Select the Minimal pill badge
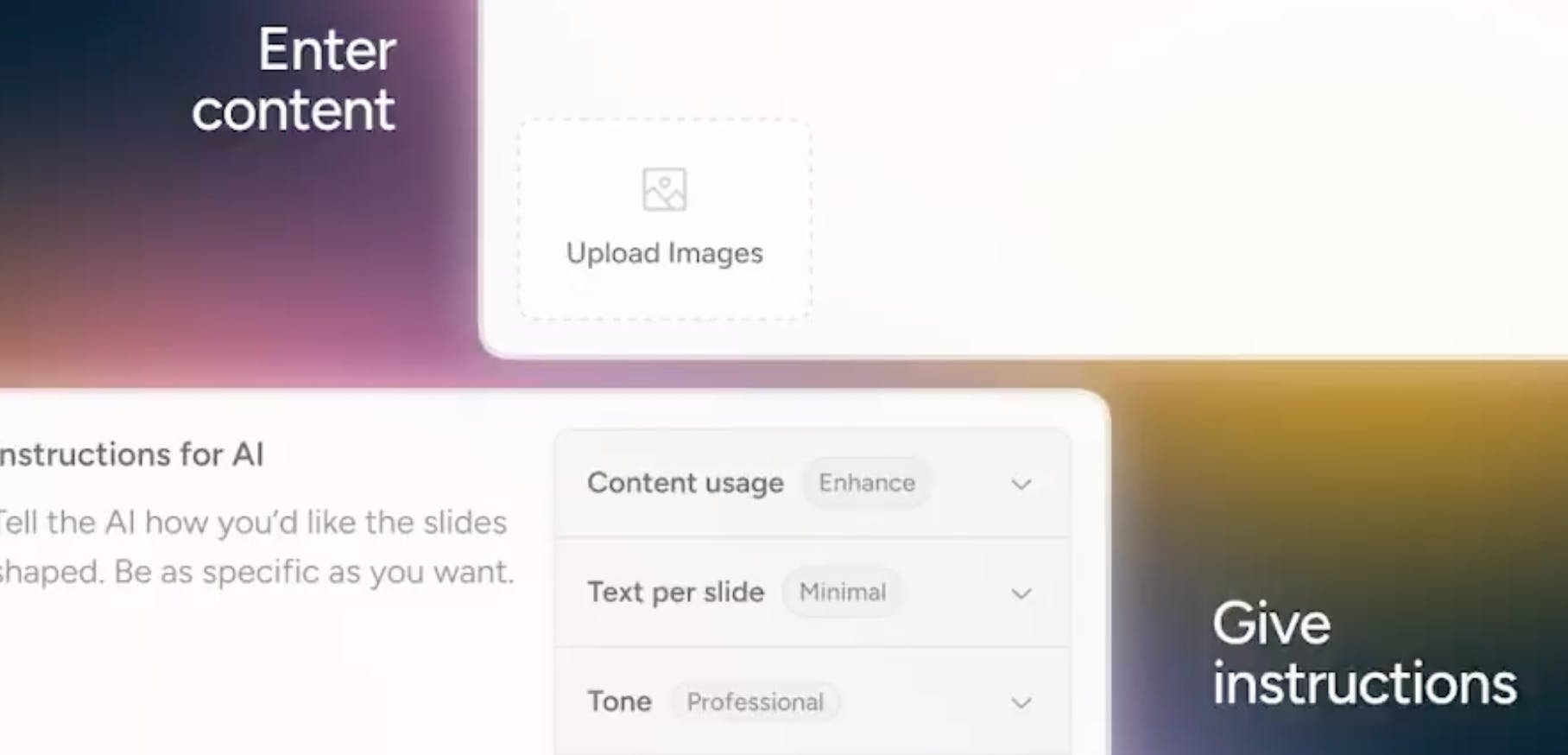 pyautogui.click(x=843, y=593)
